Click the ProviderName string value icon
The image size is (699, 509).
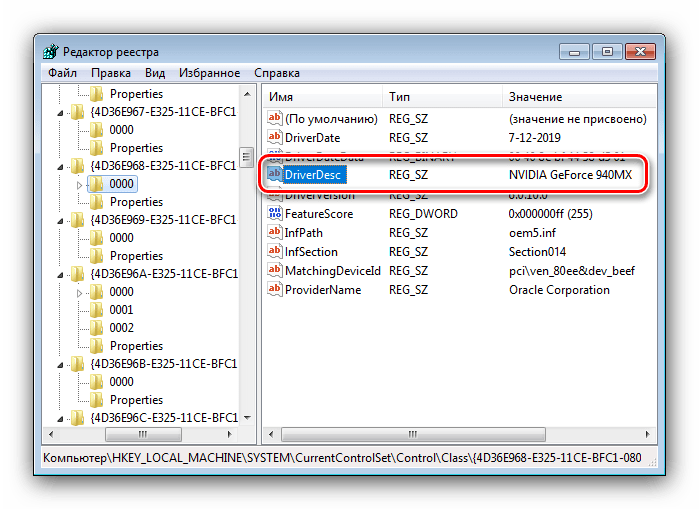point(275,289)
